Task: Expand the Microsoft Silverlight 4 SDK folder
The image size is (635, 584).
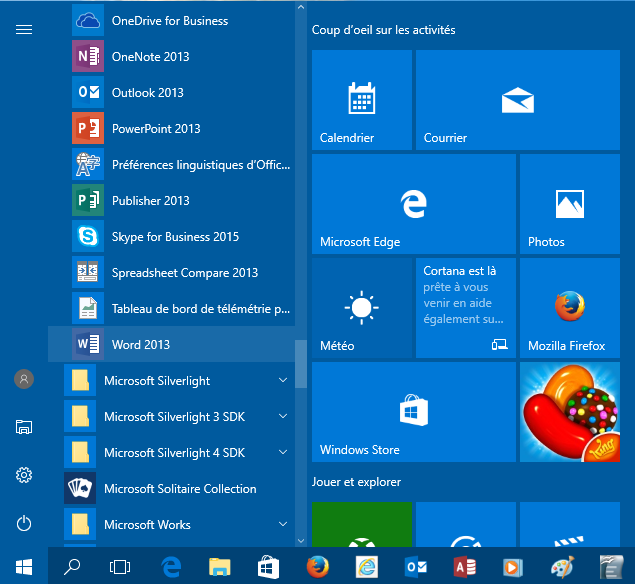Action: [x=171, y=453]
